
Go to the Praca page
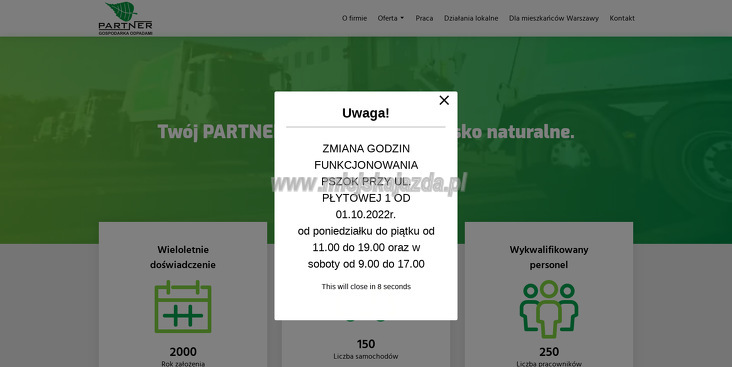point(424,18)
